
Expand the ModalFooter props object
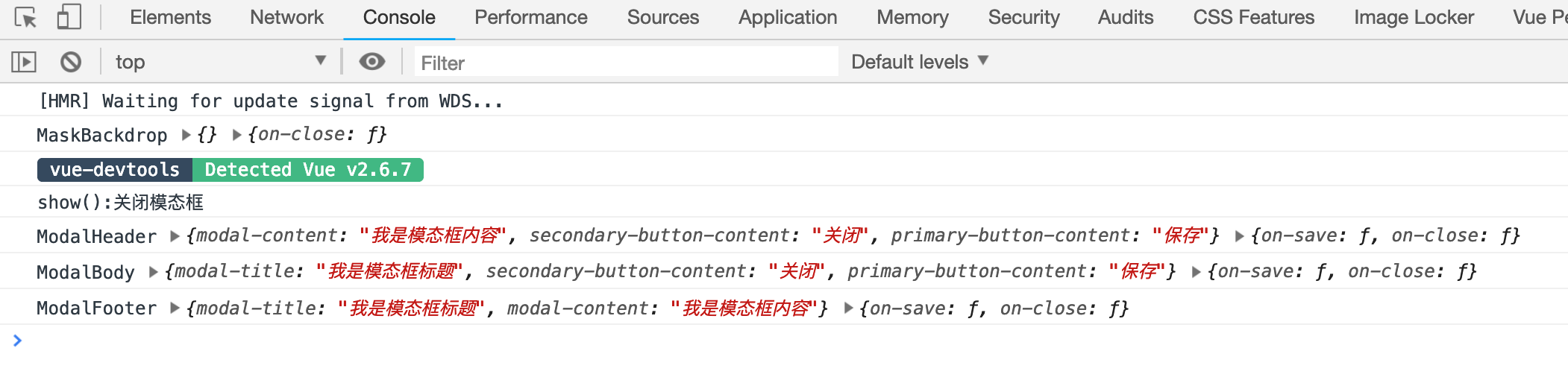click(x=175, y=308)
